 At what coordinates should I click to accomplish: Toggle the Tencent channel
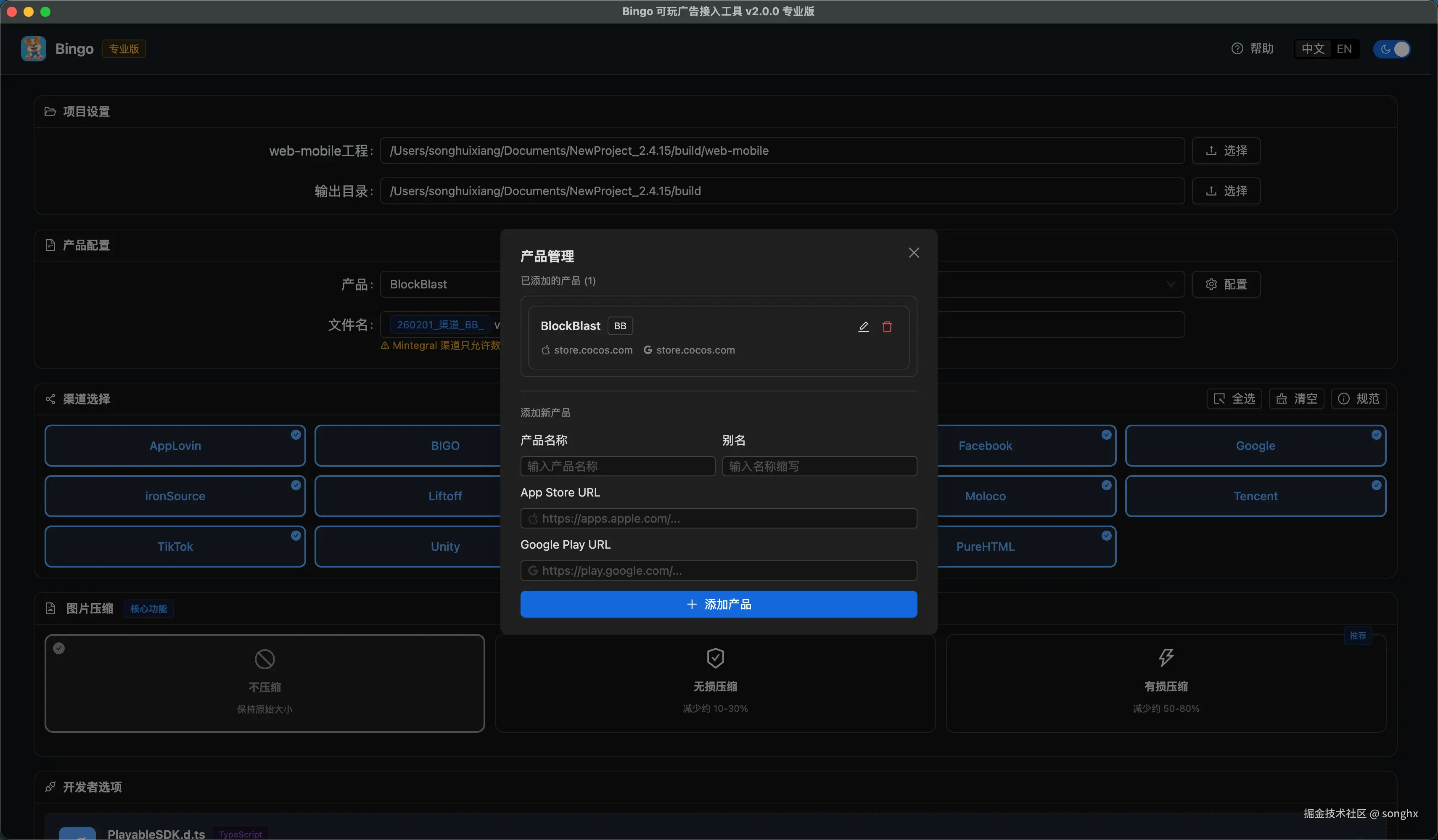1256,496
